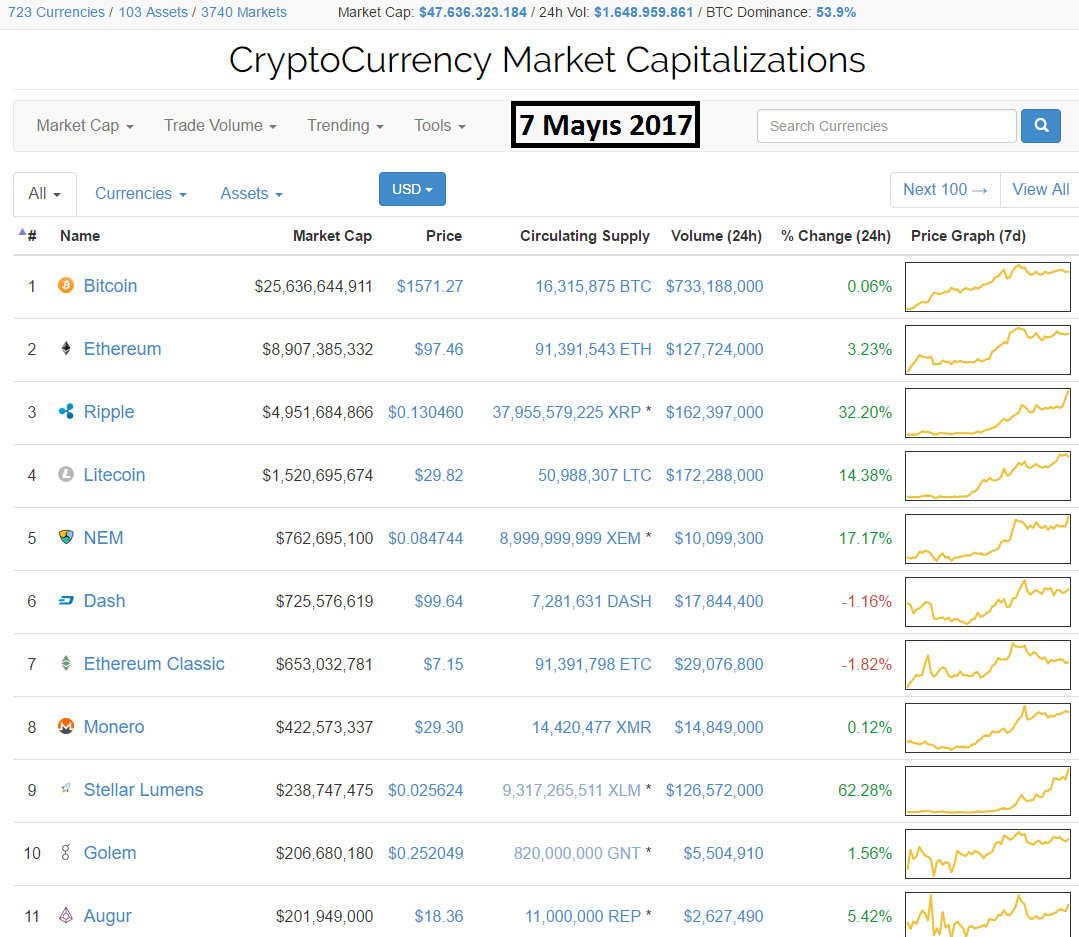Viewport: 1079px width, 937px height.
Task: Click the Augur triangle logo icon
Action: click(x=66, y=915)
